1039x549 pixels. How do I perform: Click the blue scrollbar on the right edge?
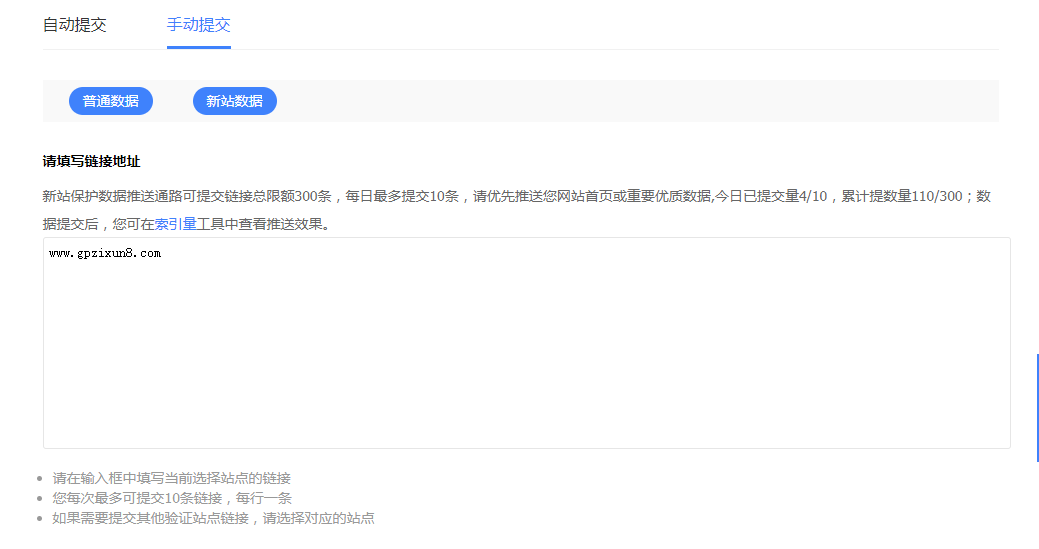point(1037,407)
